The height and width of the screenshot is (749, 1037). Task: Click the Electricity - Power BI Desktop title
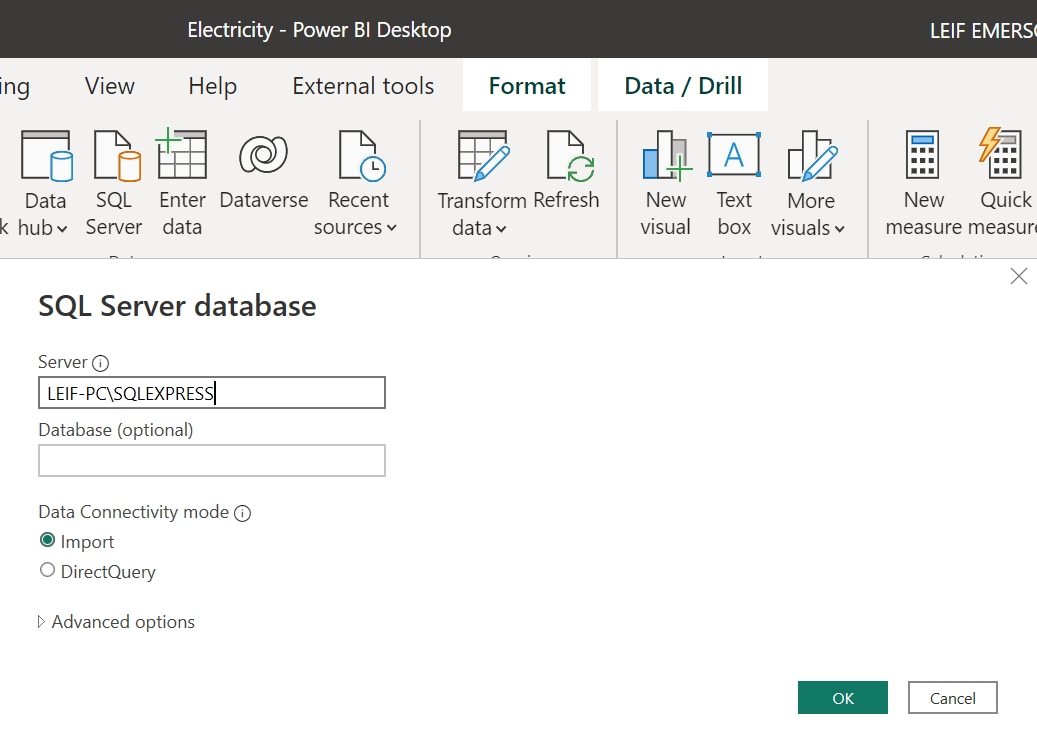pyautogui.click(x=319, y=30)
